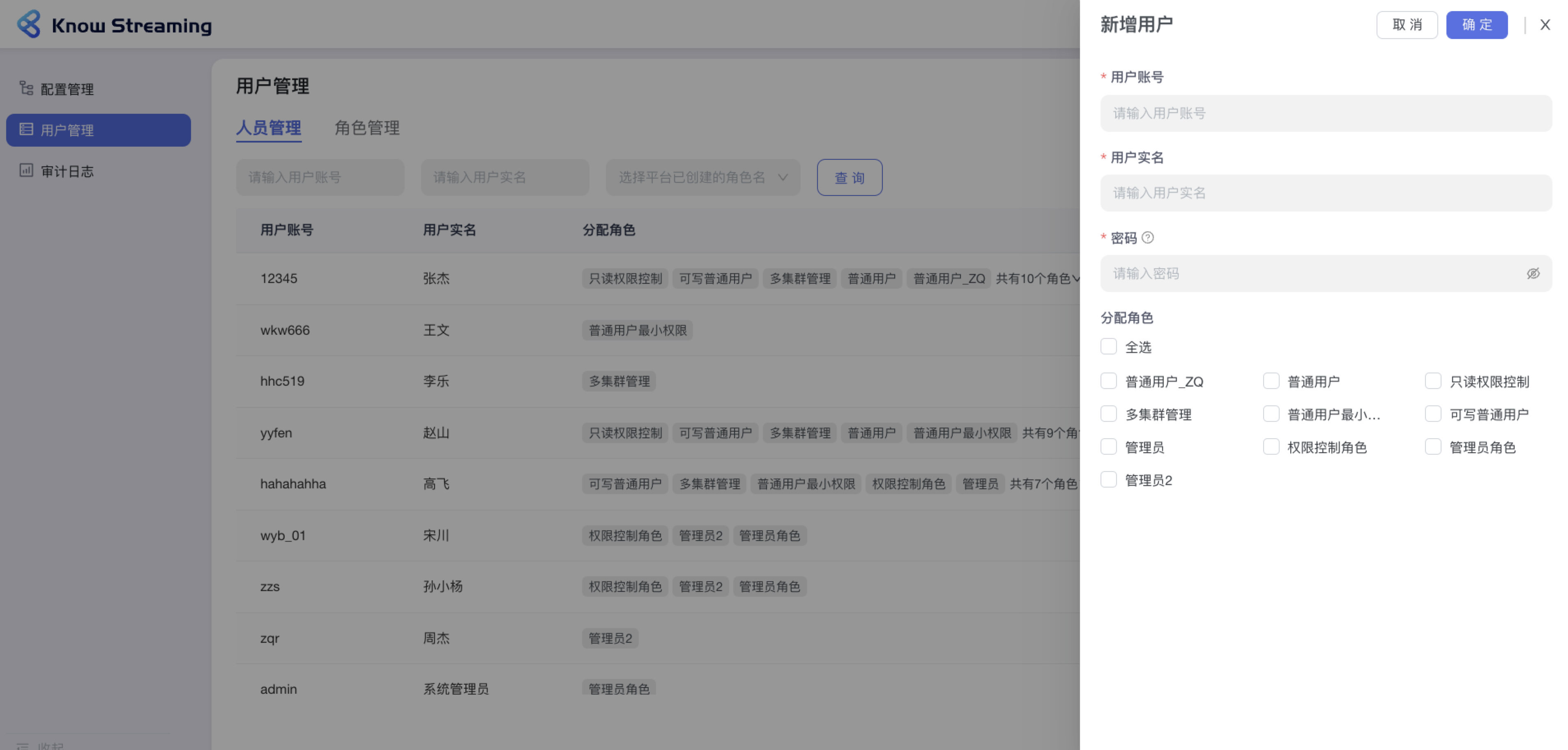The height and width of the screenshot is (750, 1568).
Task: Toggle password visibility eye icon
Action: point(1533,273)
